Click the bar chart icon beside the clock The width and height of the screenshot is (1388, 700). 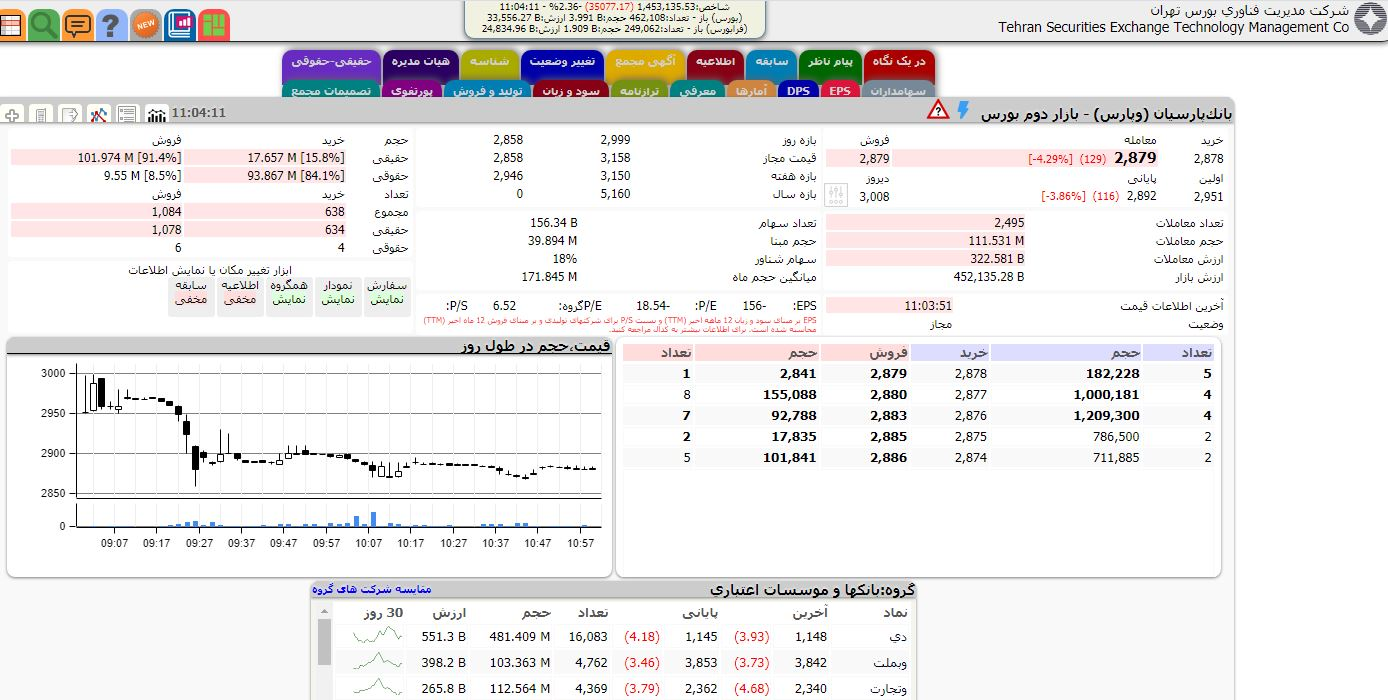tap(156, 114)
